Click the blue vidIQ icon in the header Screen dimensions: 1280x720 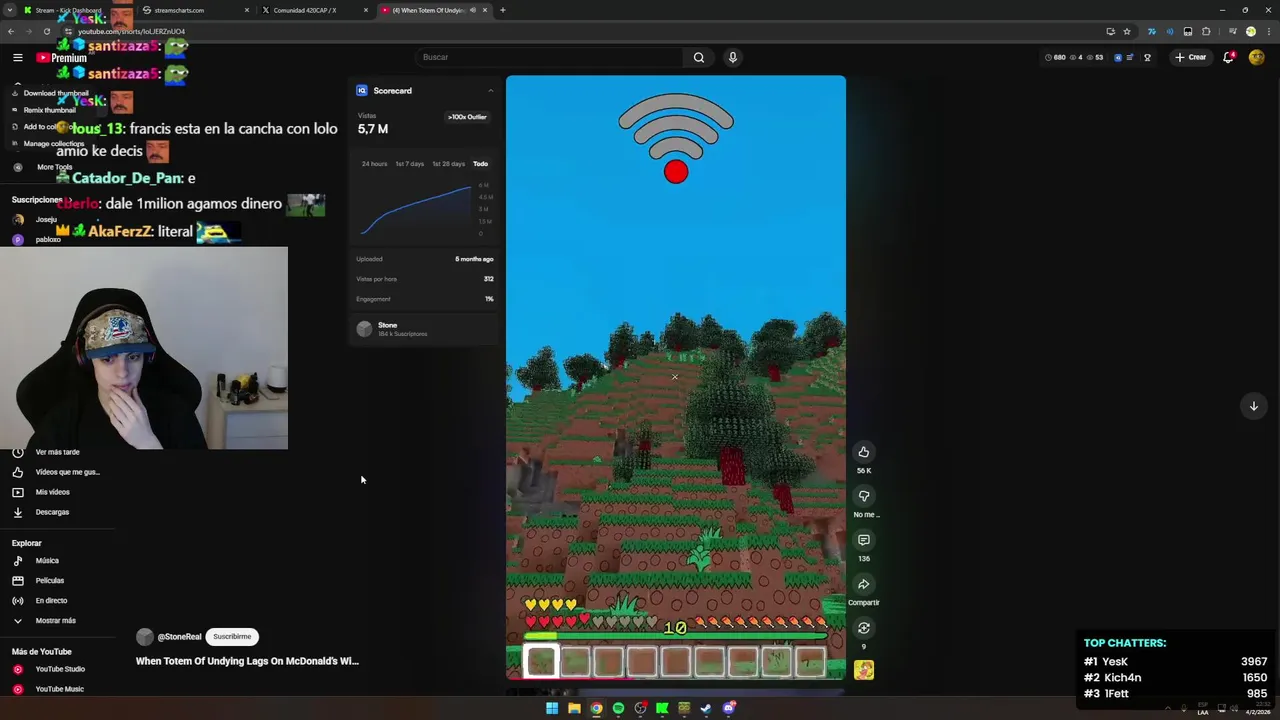[1118, 57]
